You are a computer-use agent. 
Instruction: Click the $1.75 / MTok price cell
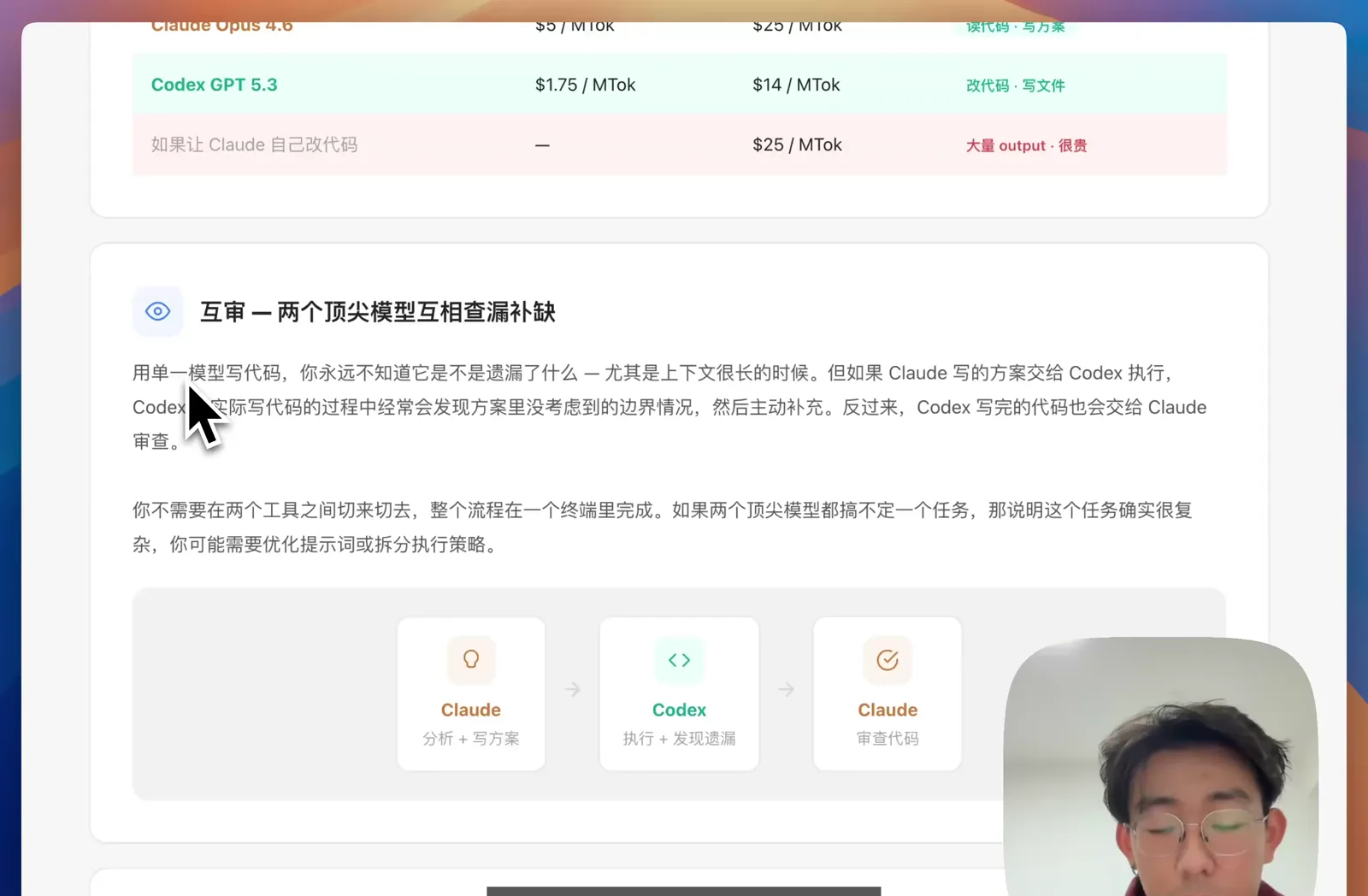click(x=586, y=85)
